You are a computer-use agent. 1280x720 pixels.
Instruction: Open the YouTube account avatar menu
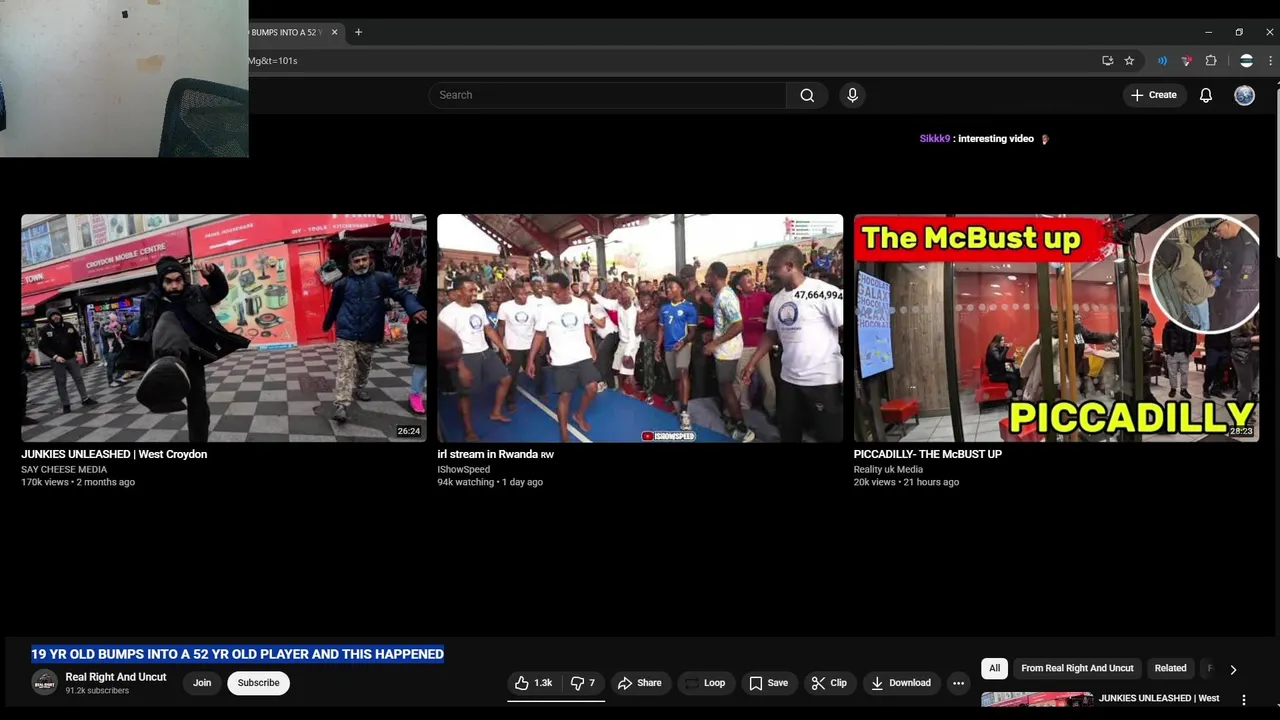coord(1244,95)
